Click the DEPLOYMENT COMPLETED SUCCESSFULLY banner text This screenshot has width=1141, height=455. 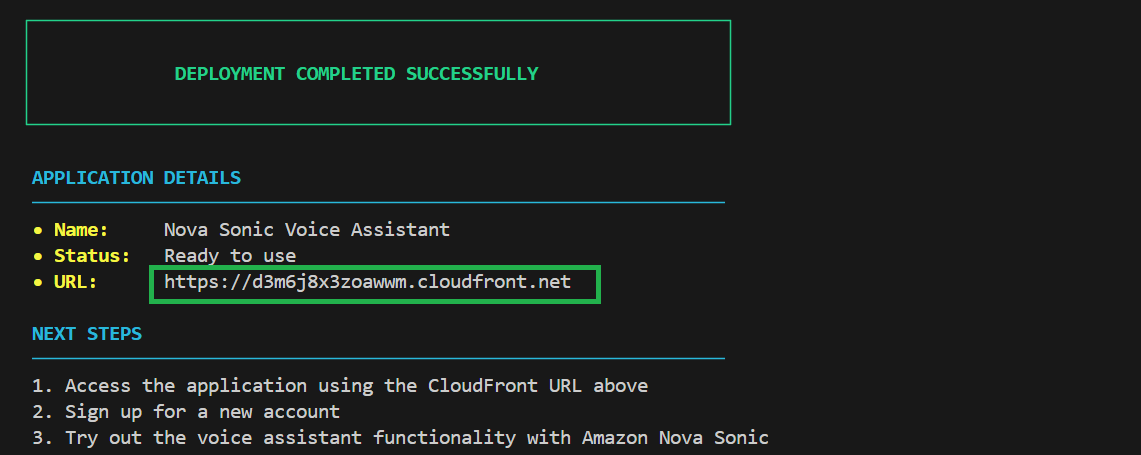click(356, 74)
